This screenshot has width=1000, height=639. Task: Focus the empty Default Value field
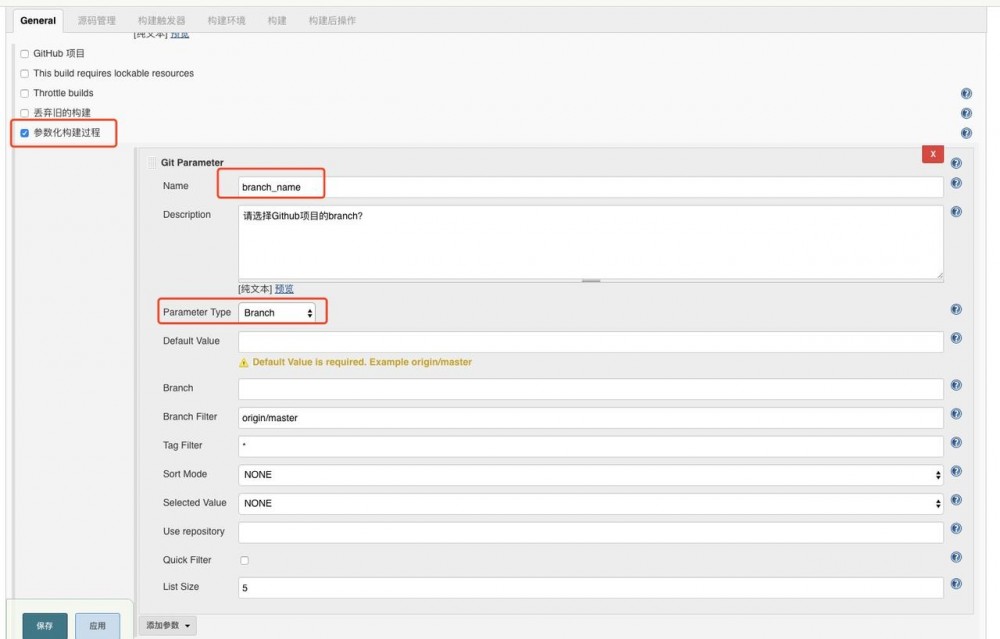pyautogui.click(x=591, y=342)
